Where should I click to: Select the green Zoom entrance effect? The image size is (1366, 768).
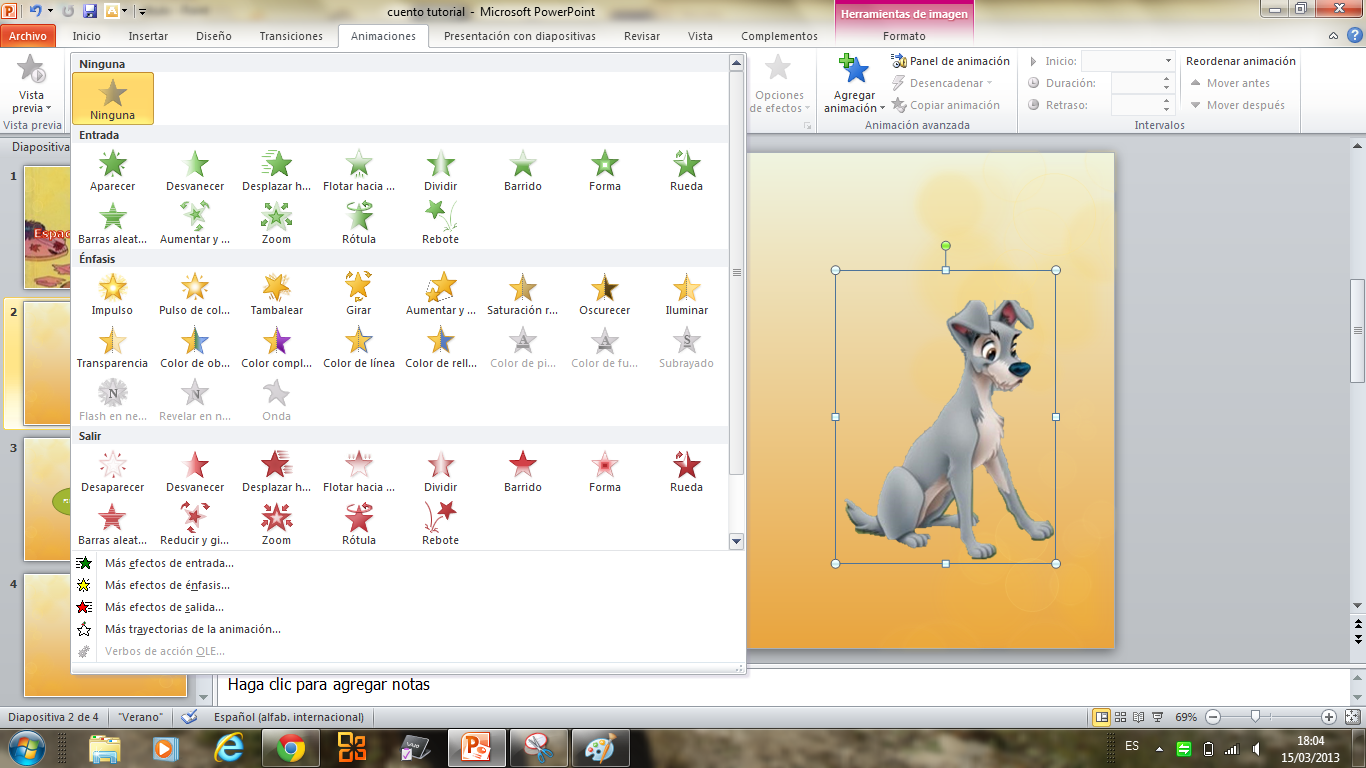pos(277,223)
